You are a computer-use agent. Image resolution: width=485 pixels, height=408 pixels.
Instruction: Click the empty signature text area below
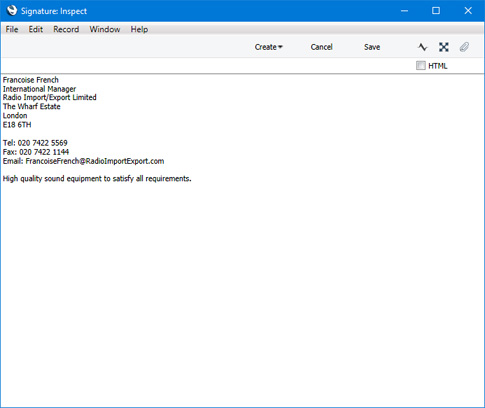[x=242, y=293]
